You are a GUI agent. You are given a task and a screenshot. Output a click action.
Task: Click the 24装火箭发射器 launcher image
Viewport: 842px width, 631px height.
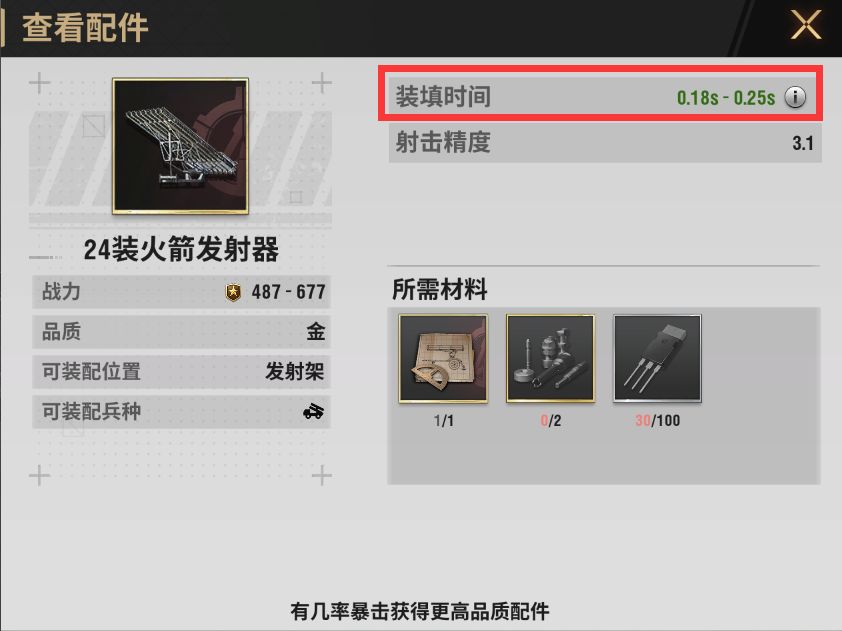[x=180, y=146]
